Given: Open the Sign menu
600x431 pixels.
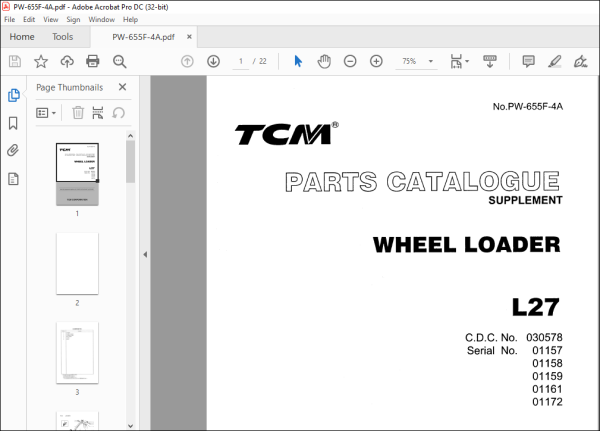Looking at the screenshot, I should (x=73, y=20).
